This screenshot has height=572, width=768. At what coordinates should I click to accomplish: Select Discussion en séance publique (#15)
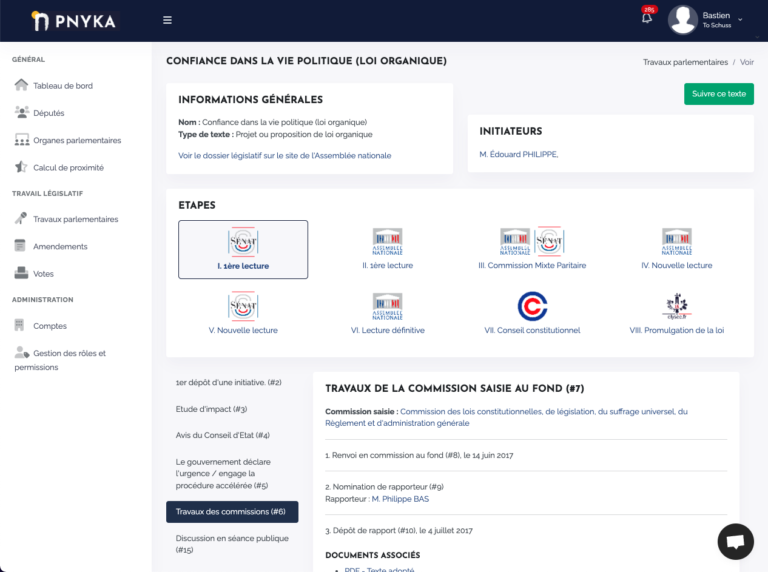[232, 544]
